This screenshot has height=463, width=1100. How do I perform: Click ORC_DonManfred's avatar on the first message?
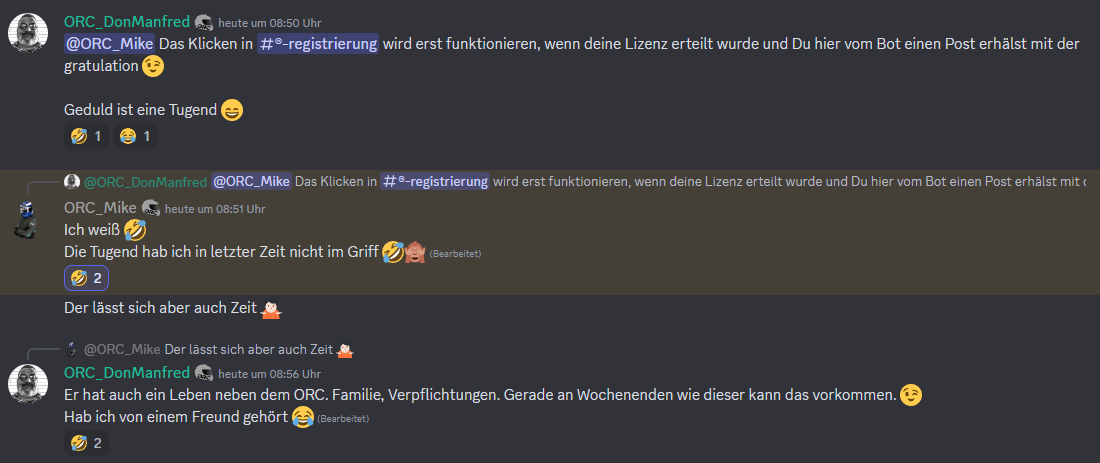[27, 32]
